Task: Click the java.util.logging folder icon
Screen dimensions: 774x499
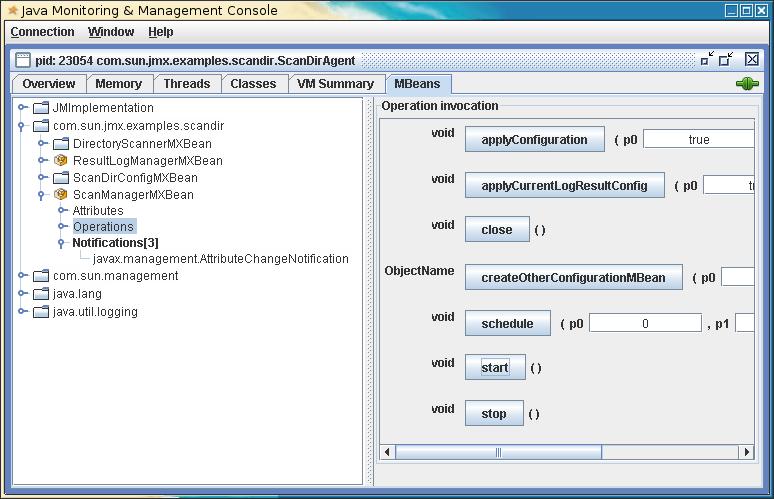Action: (x=40, y=312)
